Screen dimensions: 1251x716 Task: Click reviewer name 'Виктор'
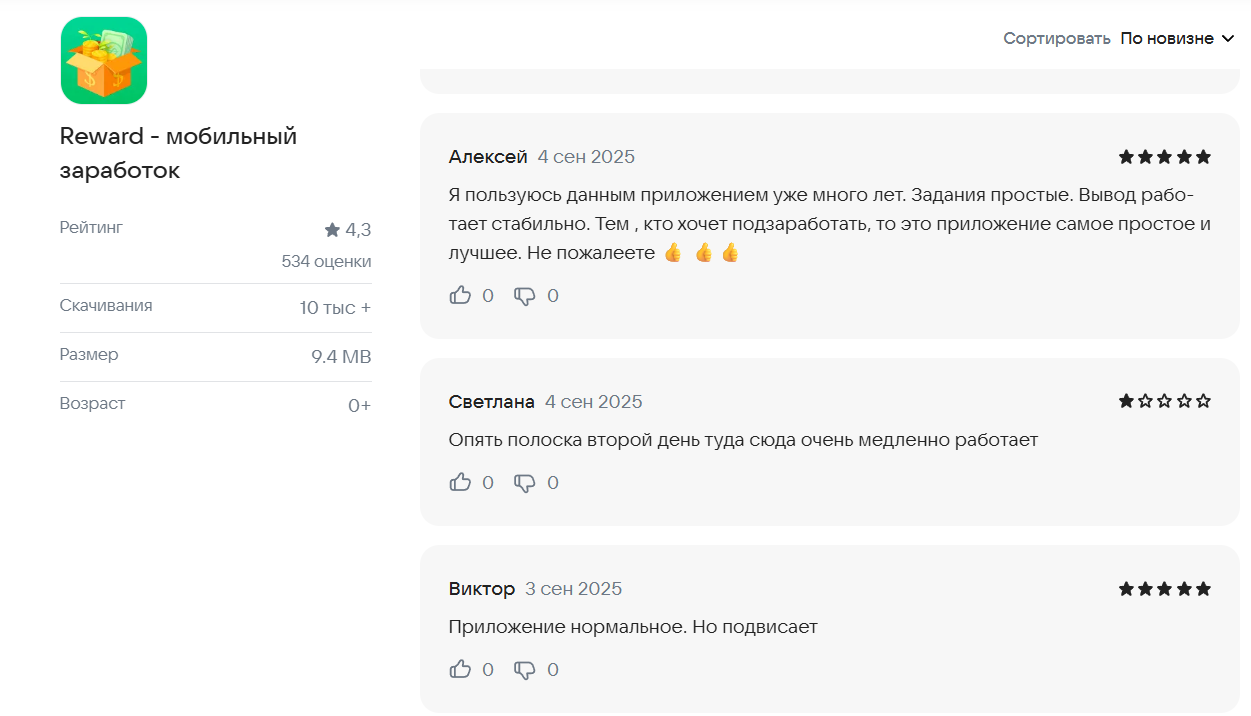(482, 589)
